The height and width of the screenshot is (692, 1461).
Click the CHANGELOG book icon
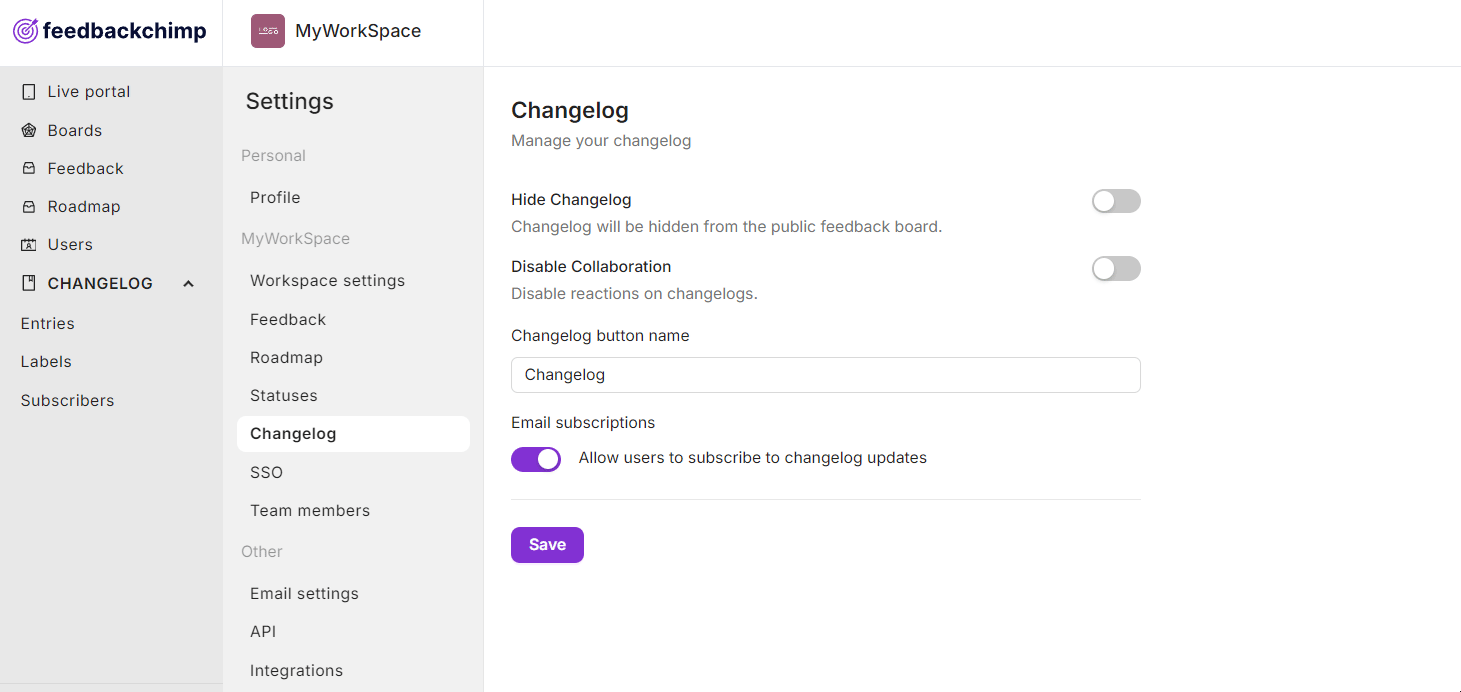pyautogui.click(x=29, y=283)
